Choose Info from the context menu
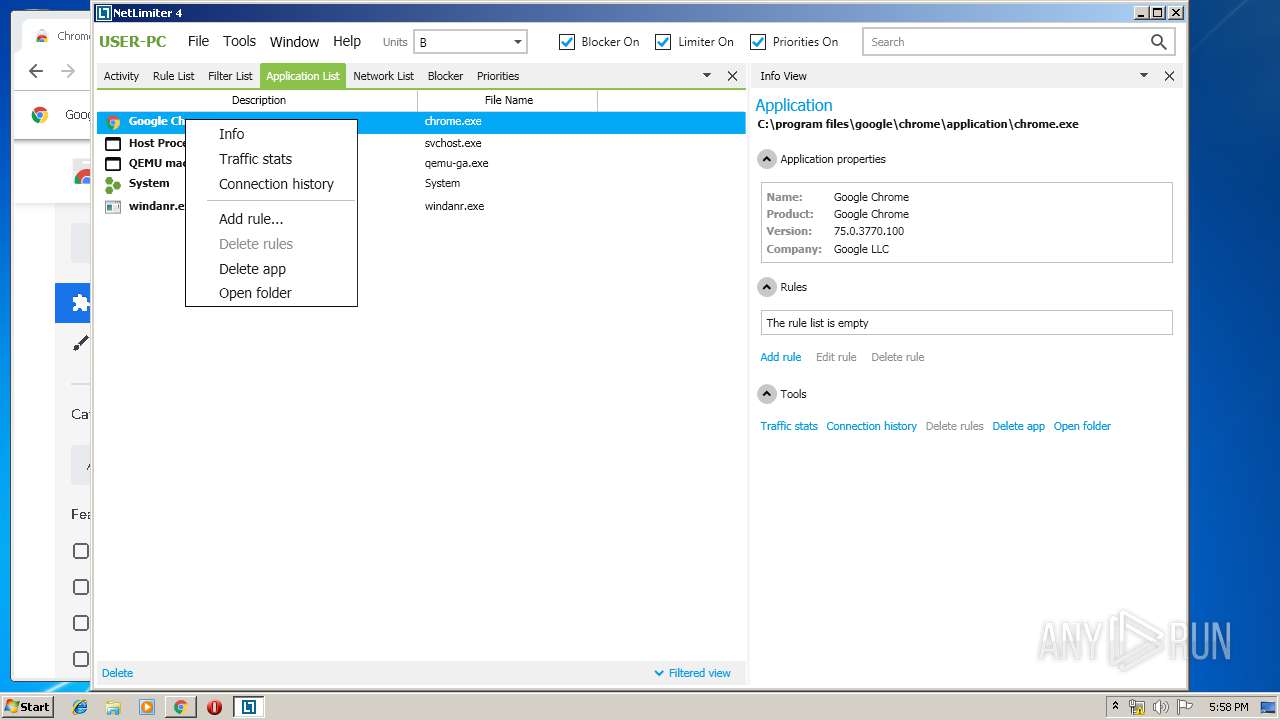1280x720 pixels. [x=231, y=134]
